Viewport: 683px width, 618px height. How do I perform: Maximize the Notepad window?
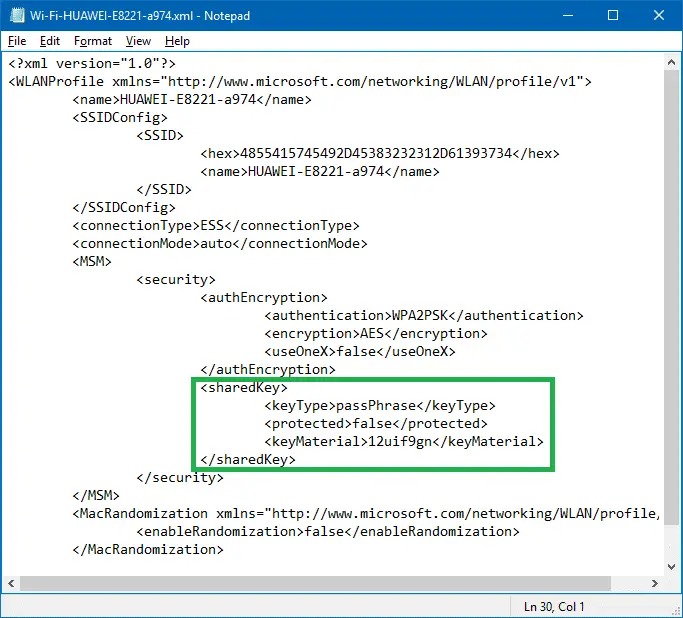pos(613,16)
